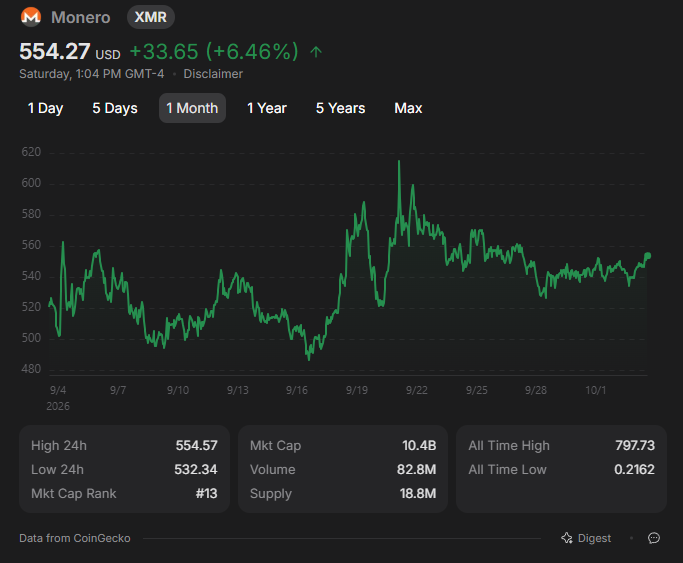Image resolution: width=683 pixels, height=563 pixels.
Task: Click the Volume value 82.8M
Action: click(416, 469)
